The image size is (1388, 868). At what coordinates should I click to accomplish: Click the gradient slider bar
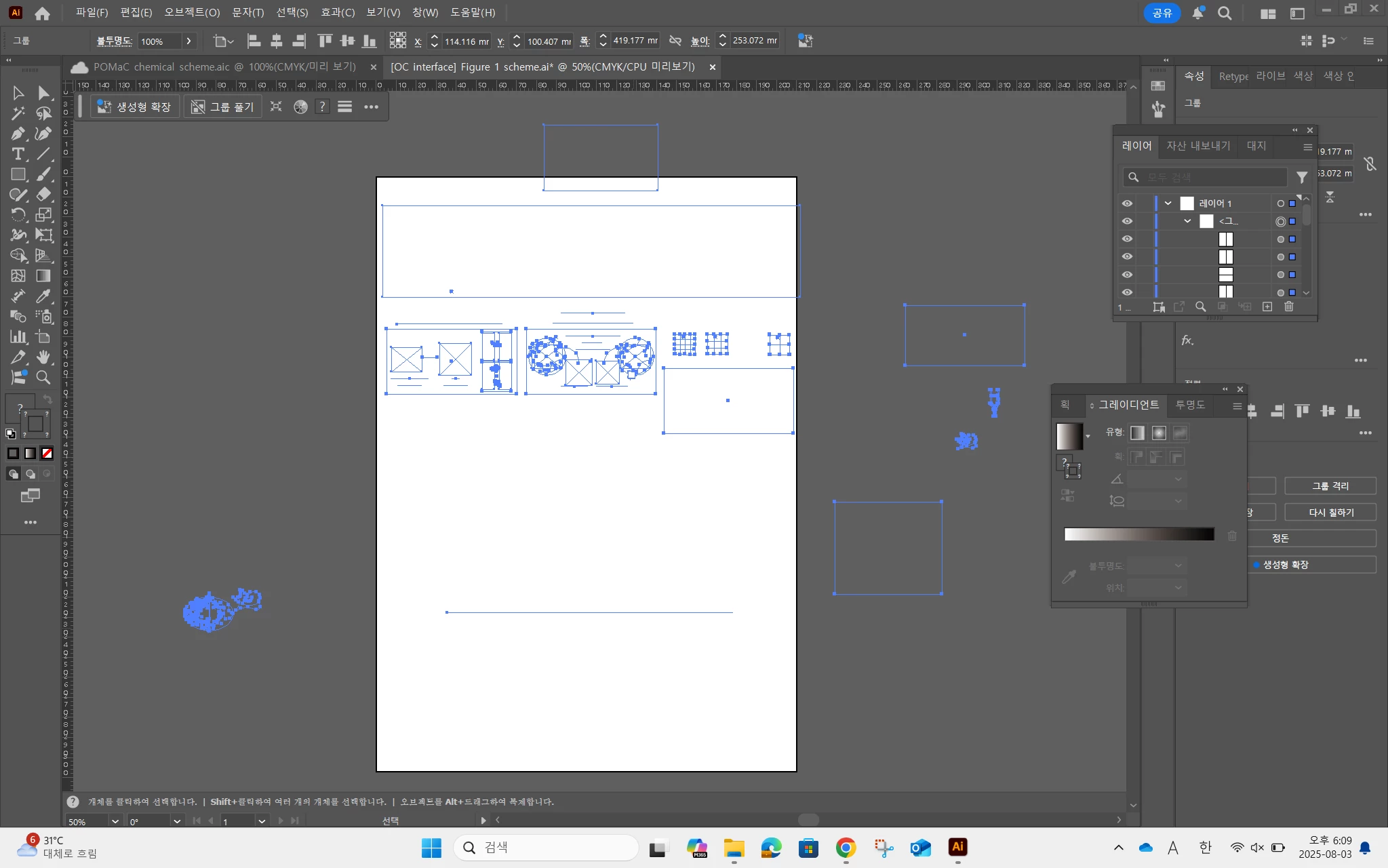[1139, 534]
